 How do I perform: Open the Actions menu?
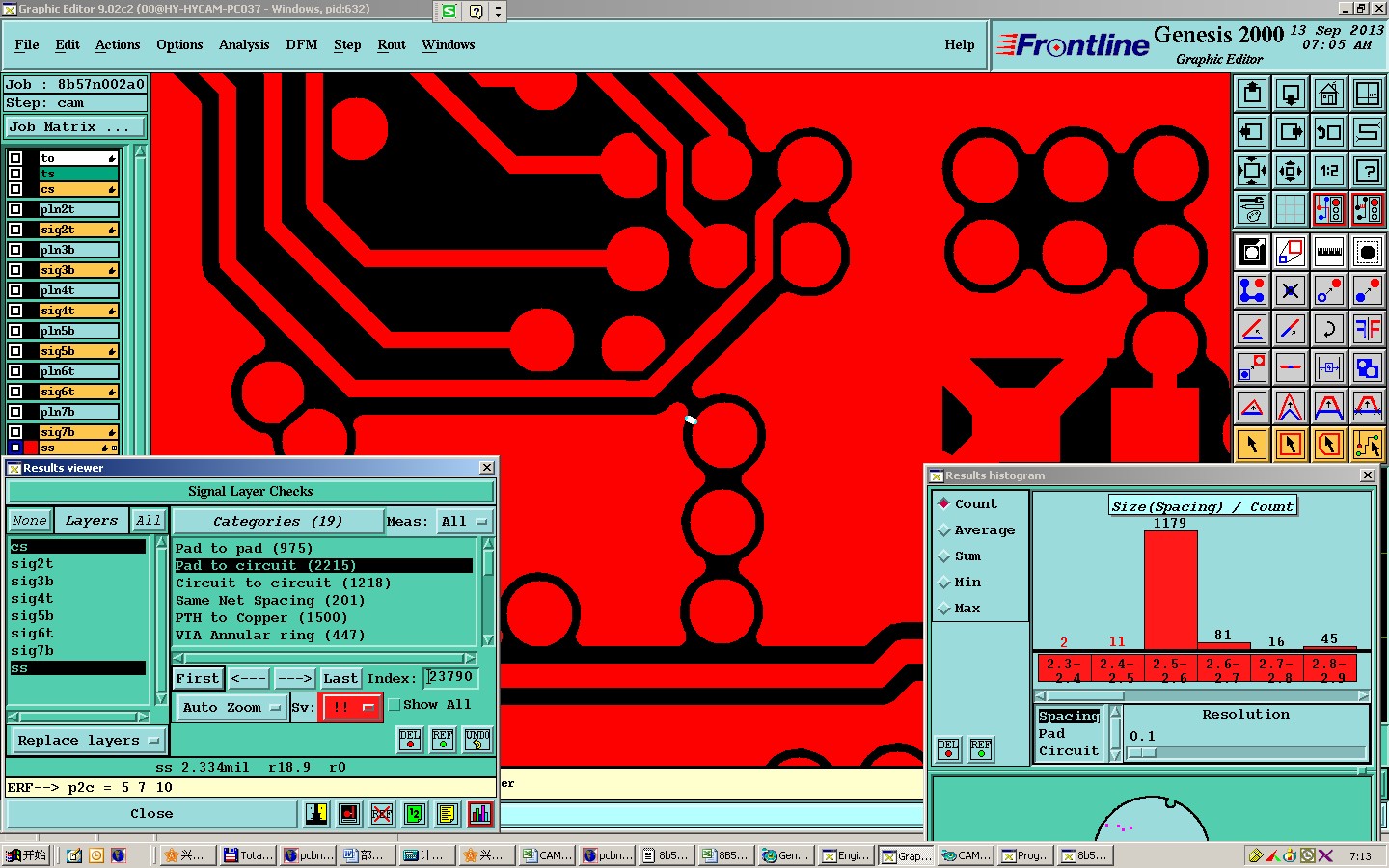pyautogui.click(x=118, y=44)
